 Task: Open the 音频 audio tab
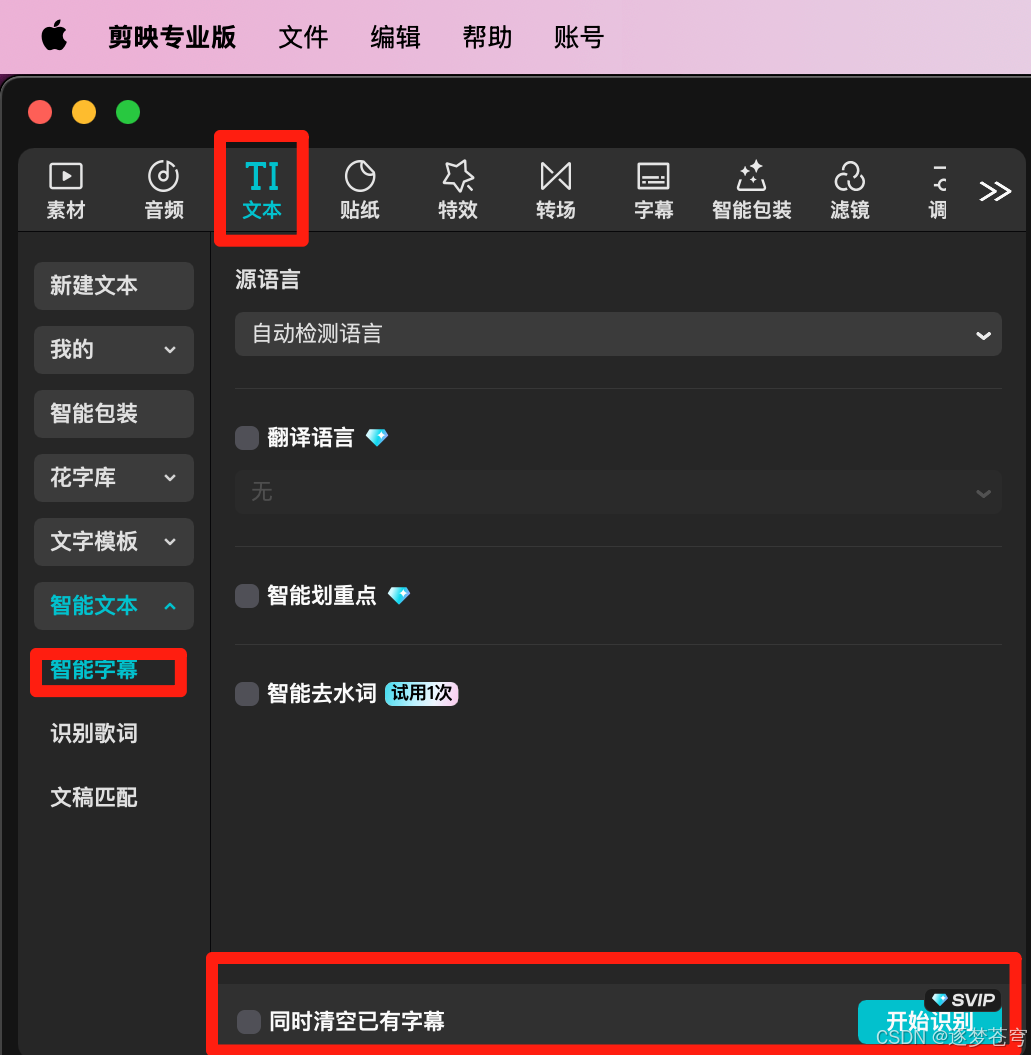coord(164,191)
